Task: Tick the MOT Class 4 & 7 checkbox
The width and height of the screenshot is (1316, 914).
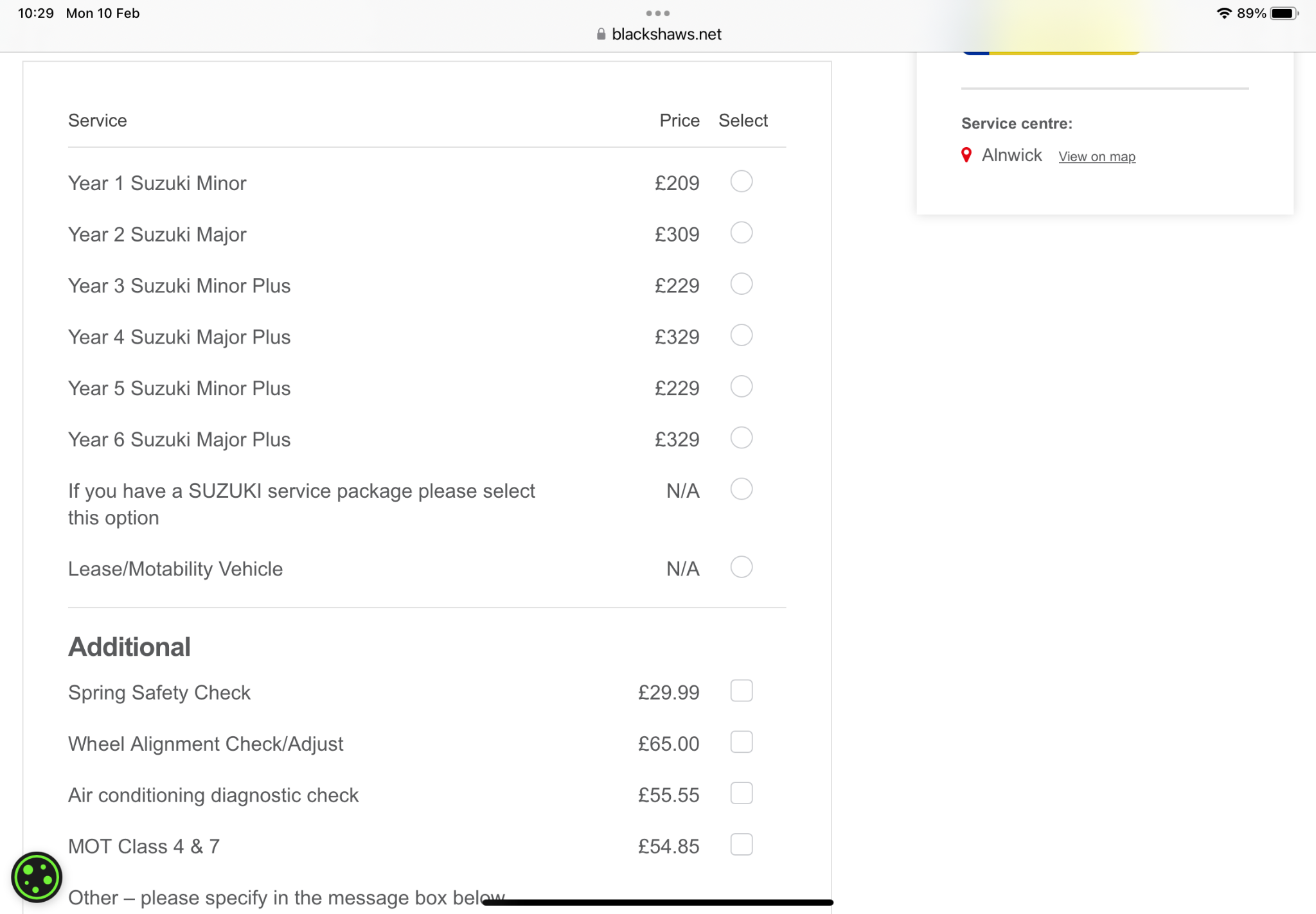Action: point(741,845)
